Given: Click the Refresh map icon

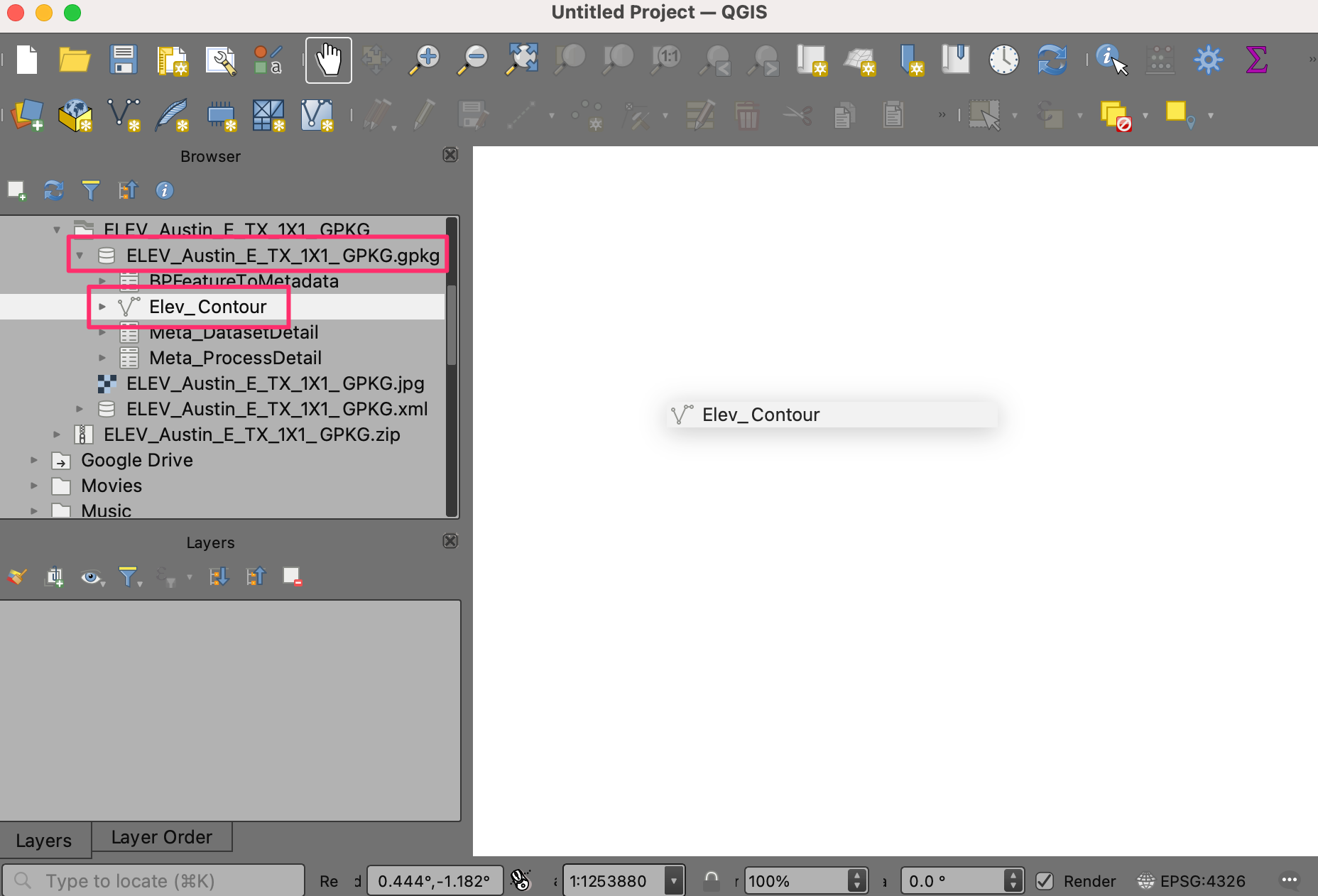Looking at the screenshot, I should coord(1052,60).
